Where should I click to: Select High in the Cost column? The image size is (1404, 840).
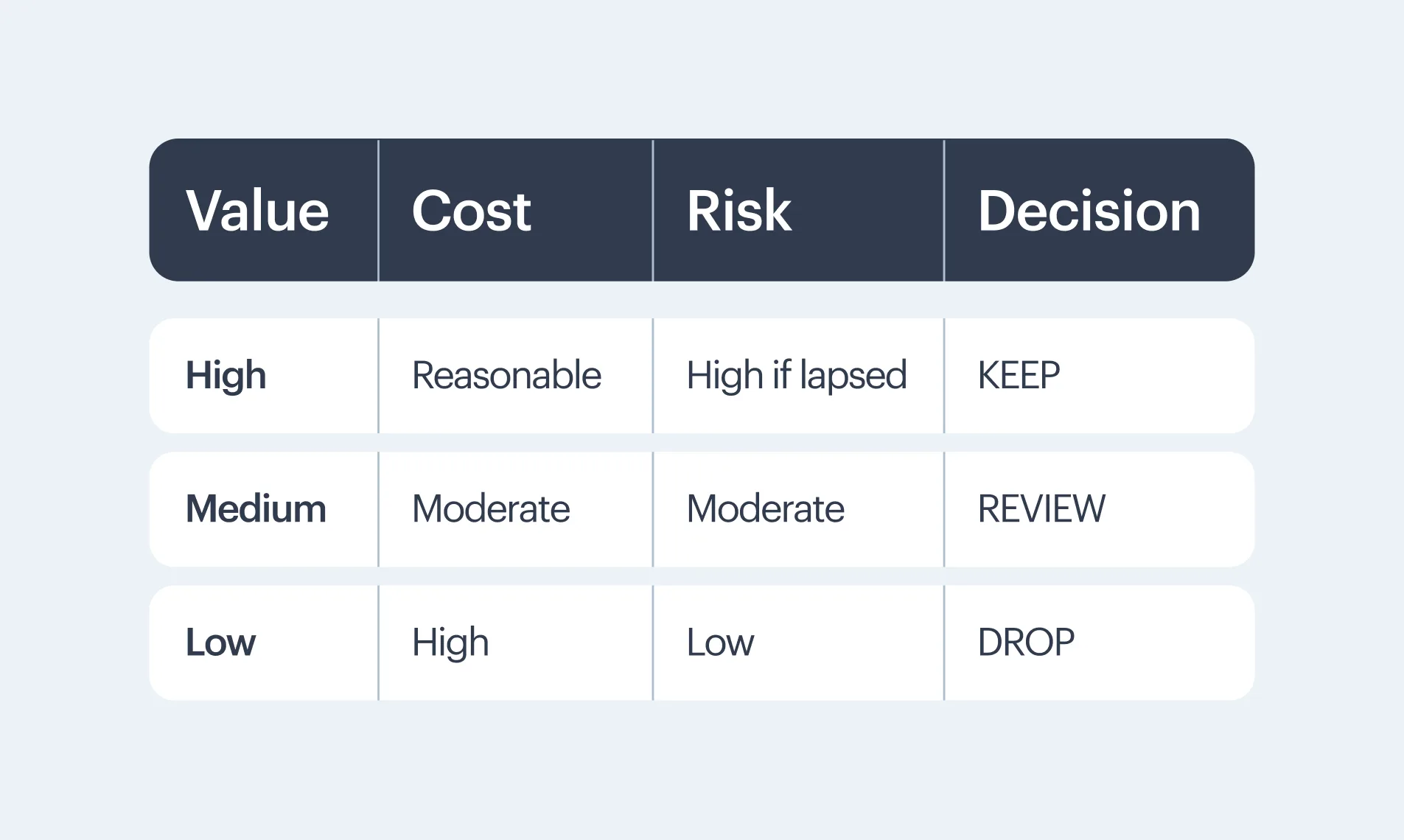tap(450, 643)
